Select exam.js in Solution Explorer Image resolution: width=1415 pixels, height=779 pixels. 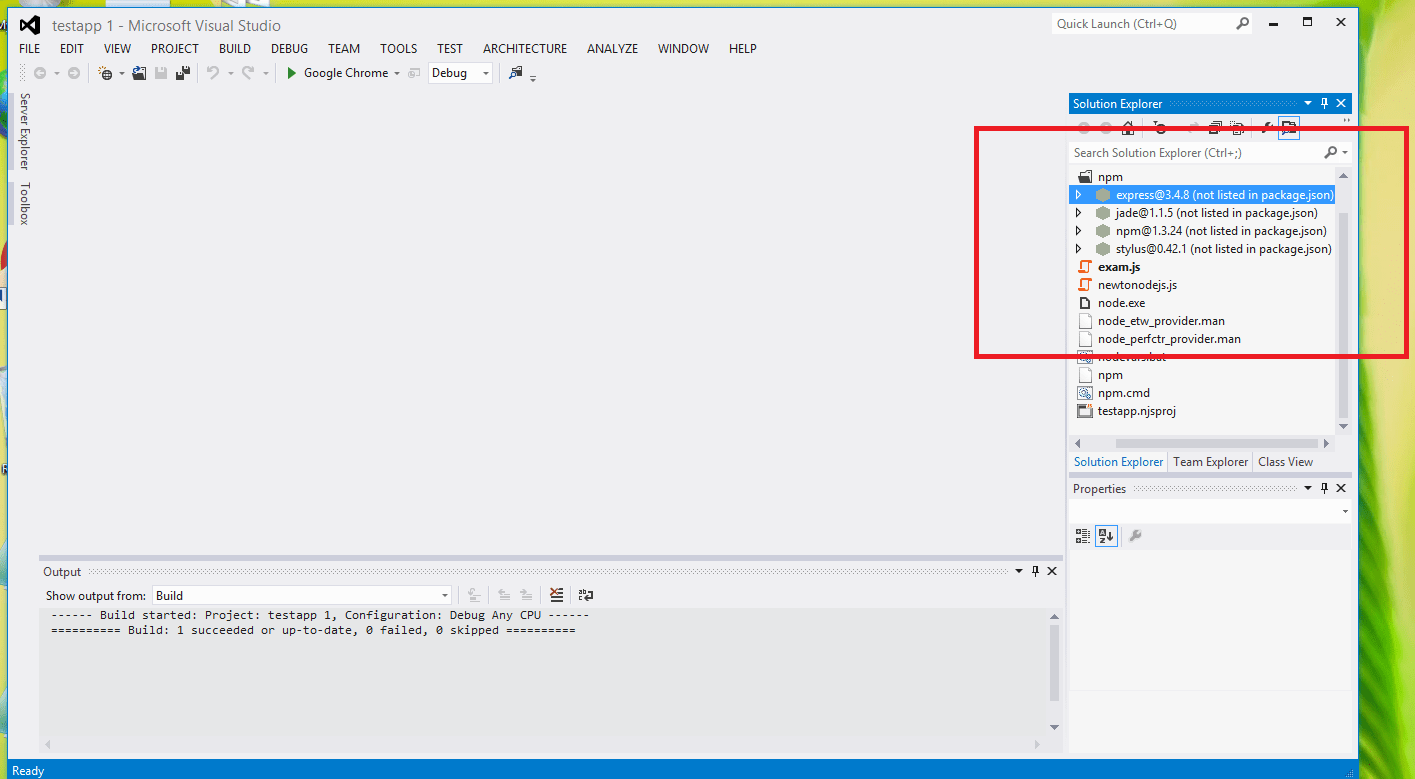(x=1119, y=267)
